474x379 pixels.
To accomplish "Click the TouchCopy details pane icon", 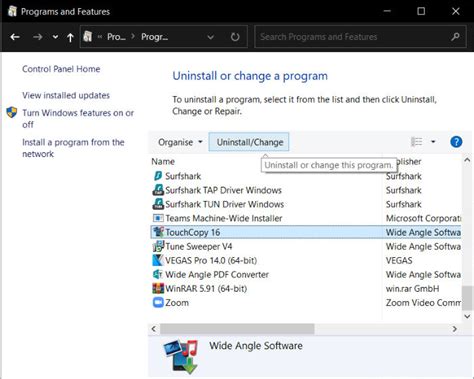I will coord(182,356).
